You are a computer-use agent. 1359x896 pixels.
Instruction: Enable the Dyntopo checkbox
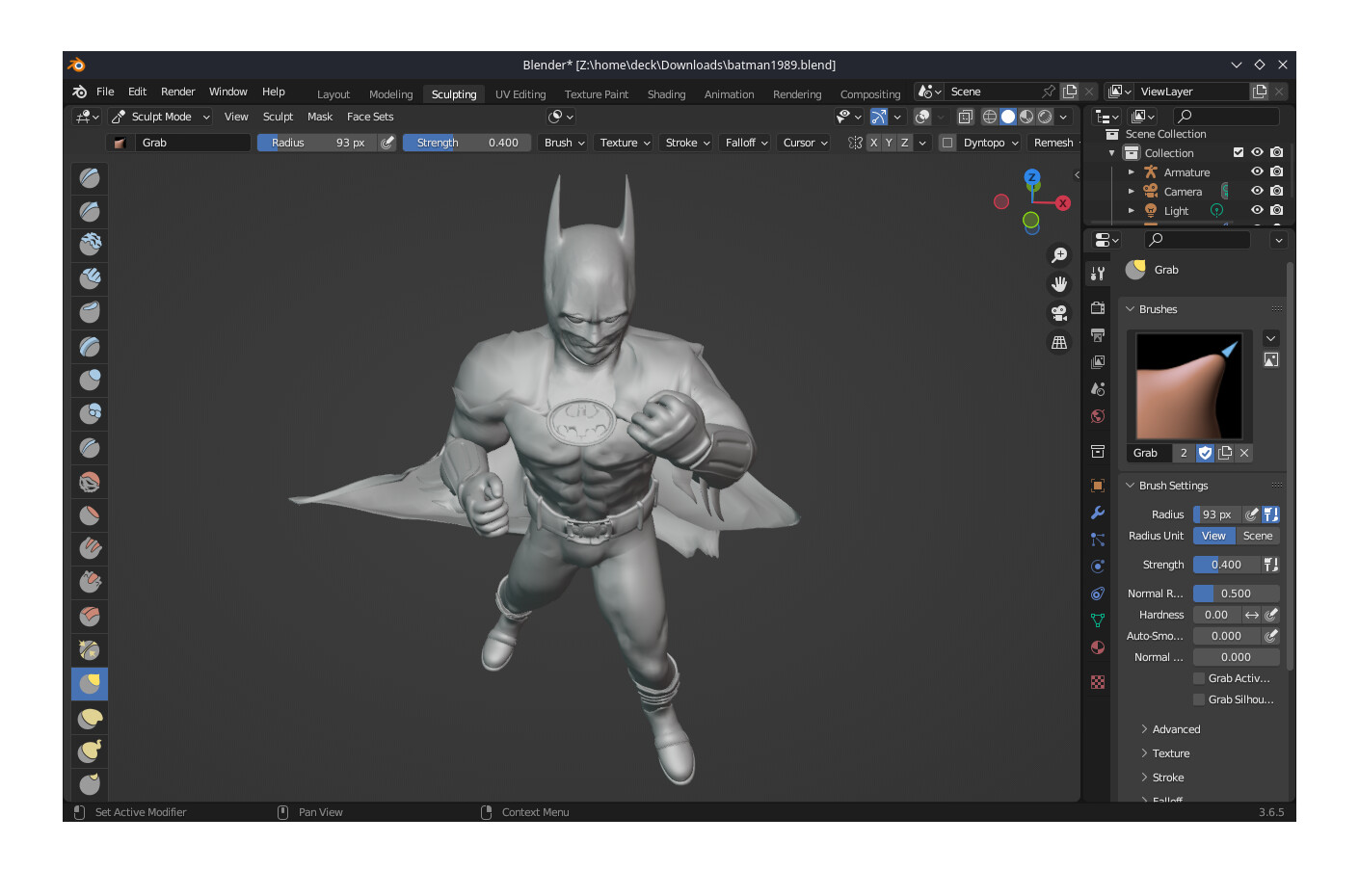click(947, 143)
